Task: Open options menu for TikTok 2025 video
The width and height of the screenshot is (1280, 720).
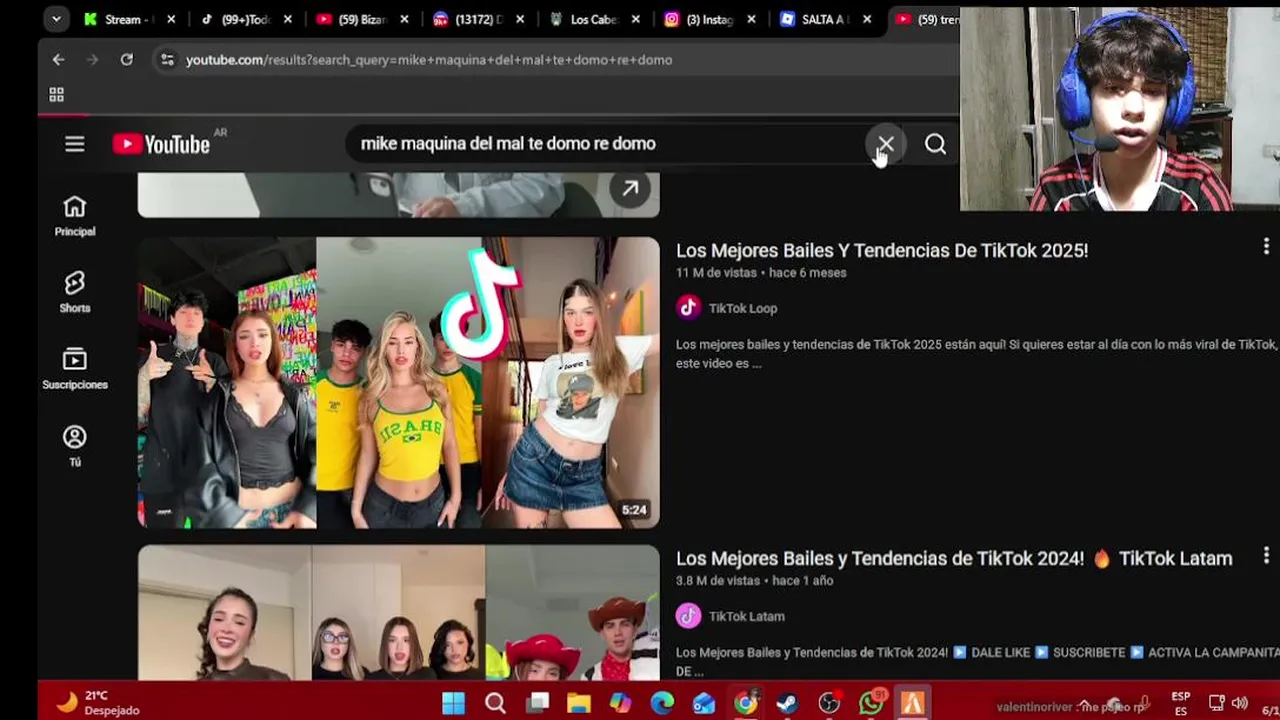Action: pyautogui.click(x=1266, y=246)
